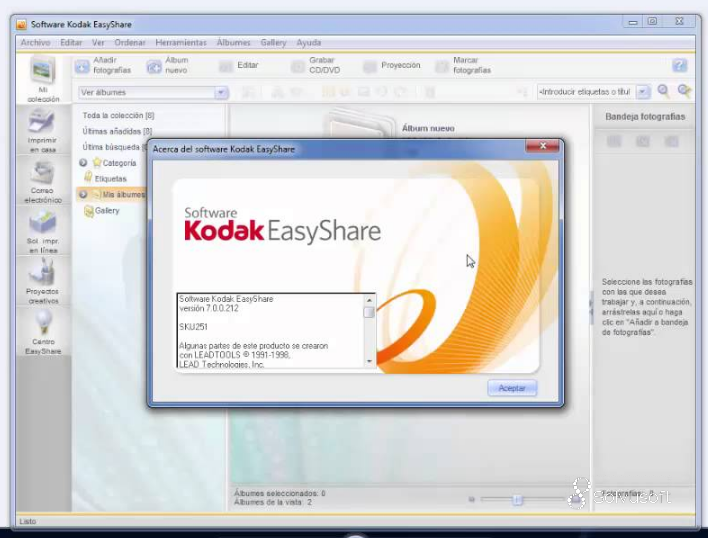Click Álbumes de la vista: 2 text
The image size is (708, 538).
click(x=273, y=502)
